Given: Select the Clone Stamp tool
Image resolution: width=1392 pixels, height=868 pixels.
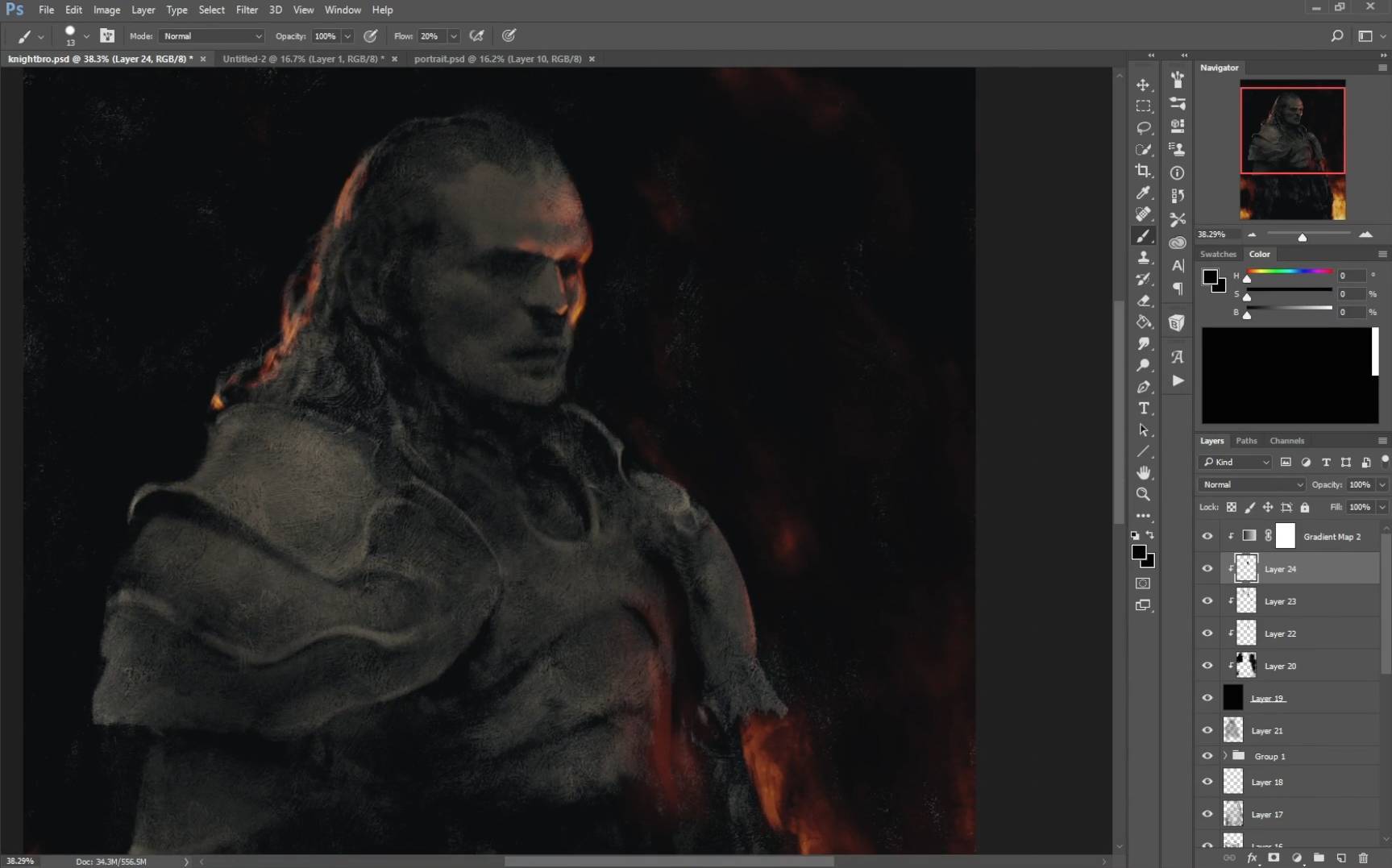Looking at the screenshot, I should click(1143, 258).
